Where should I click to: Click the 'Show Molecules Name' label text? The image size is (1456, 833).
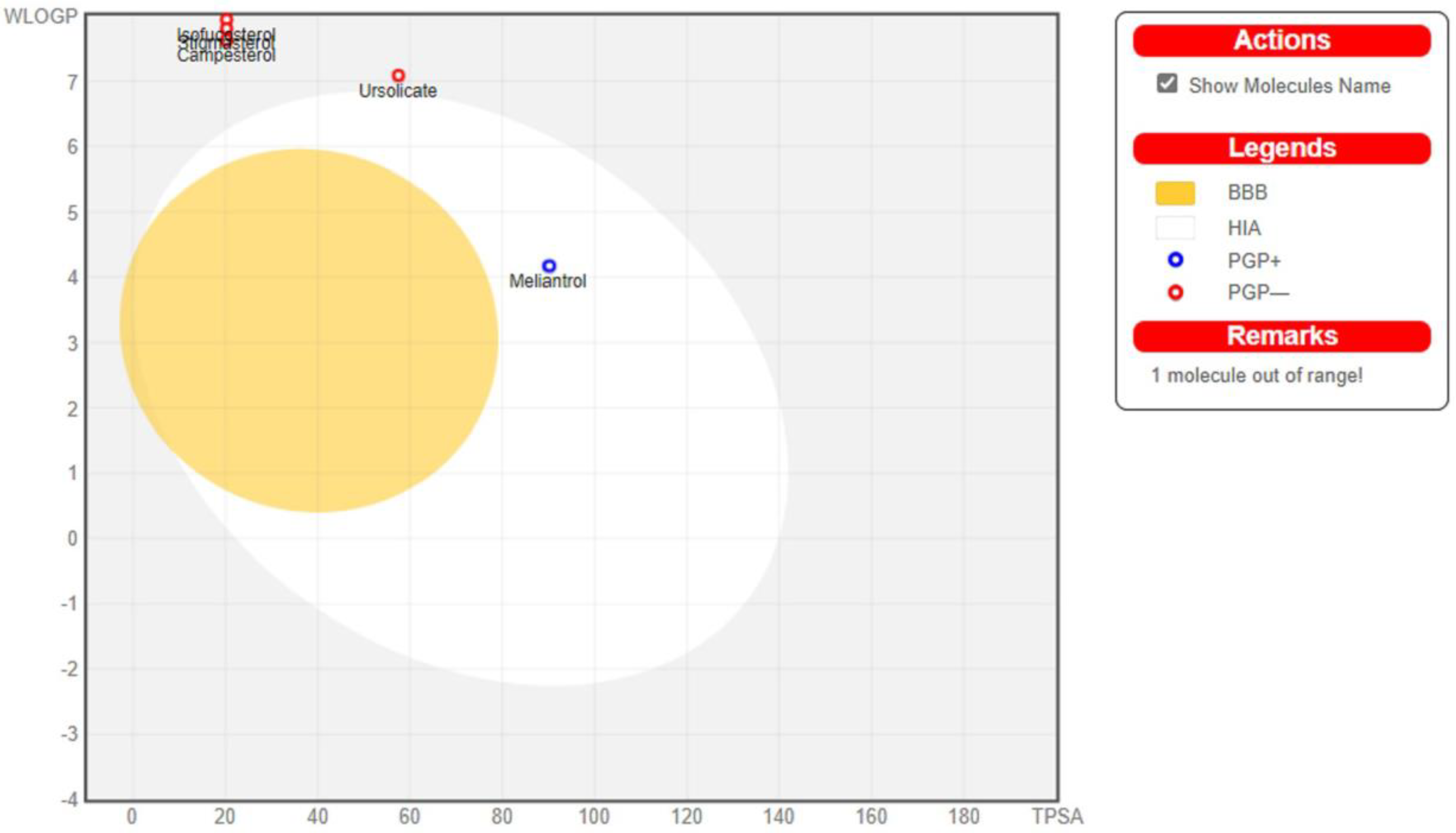[1289, 86]
